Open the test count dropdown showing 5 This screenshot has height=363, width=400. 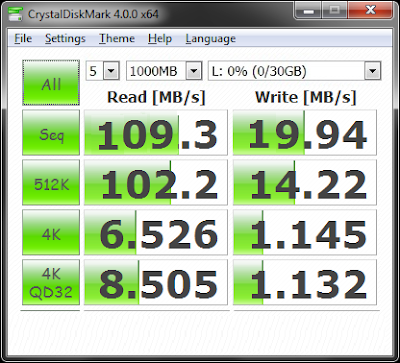point(102,71)
